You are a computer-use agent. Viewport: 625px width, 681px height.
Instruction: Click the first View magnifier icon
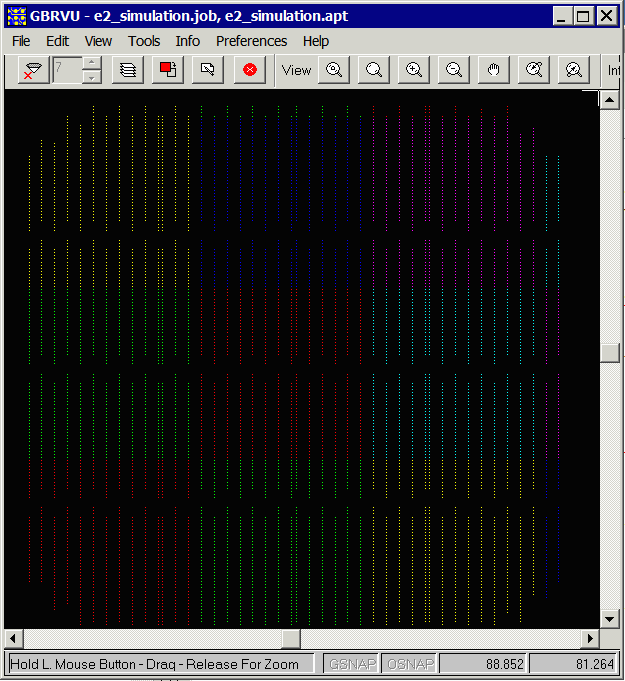click(334, 70)
